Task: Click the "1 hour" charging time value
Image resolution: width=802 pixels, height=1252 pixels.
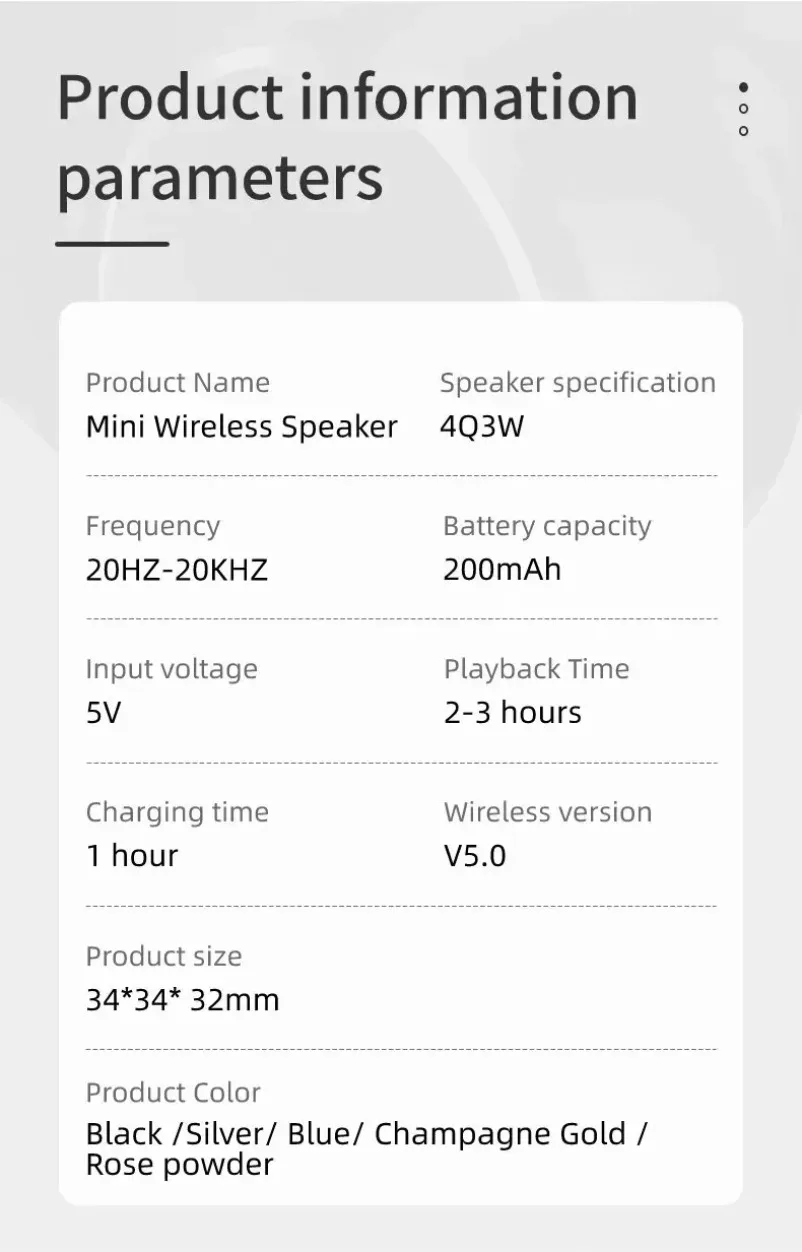Action: [131, 856]
